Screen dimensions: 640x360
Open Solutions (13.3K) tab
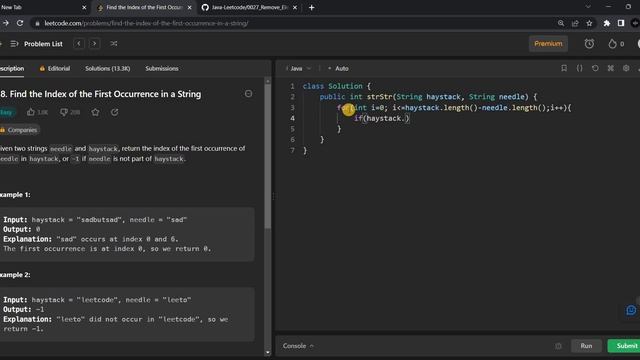click(x=108, y=69)
